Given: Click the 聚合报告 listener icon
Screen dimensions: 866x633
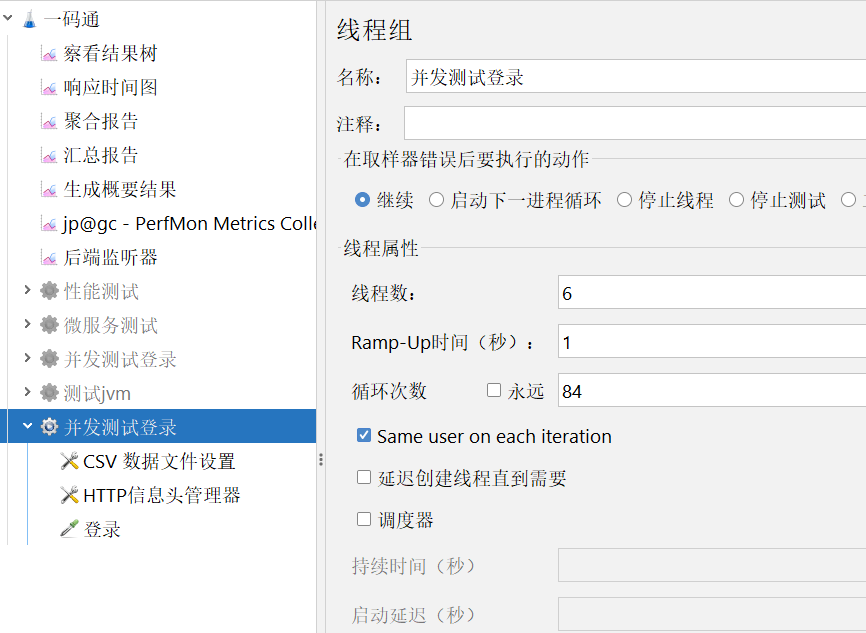Looking at the screenshot, I should [49, 122].
